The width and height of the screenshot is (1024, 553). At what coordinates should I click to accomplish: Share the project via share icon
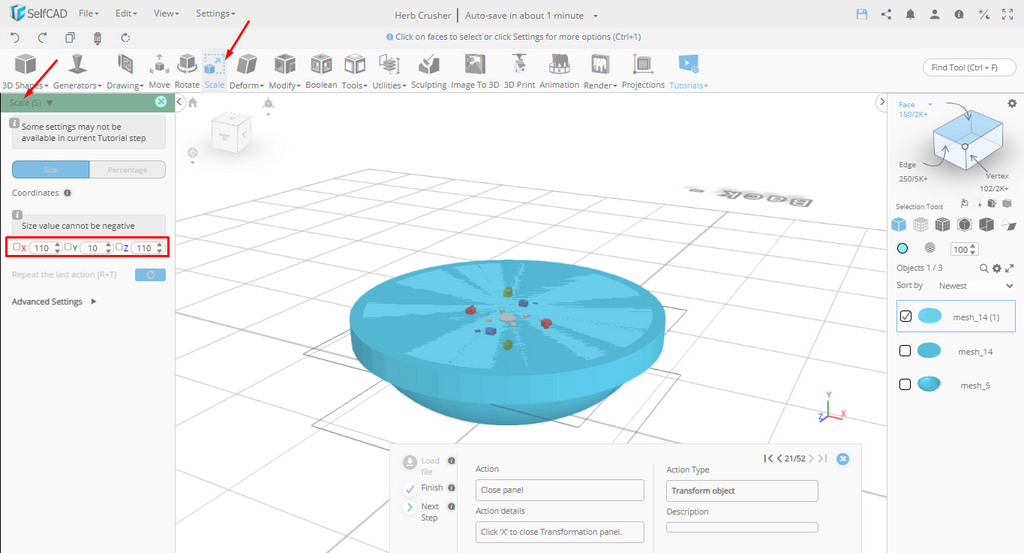(x=886, y=14)
